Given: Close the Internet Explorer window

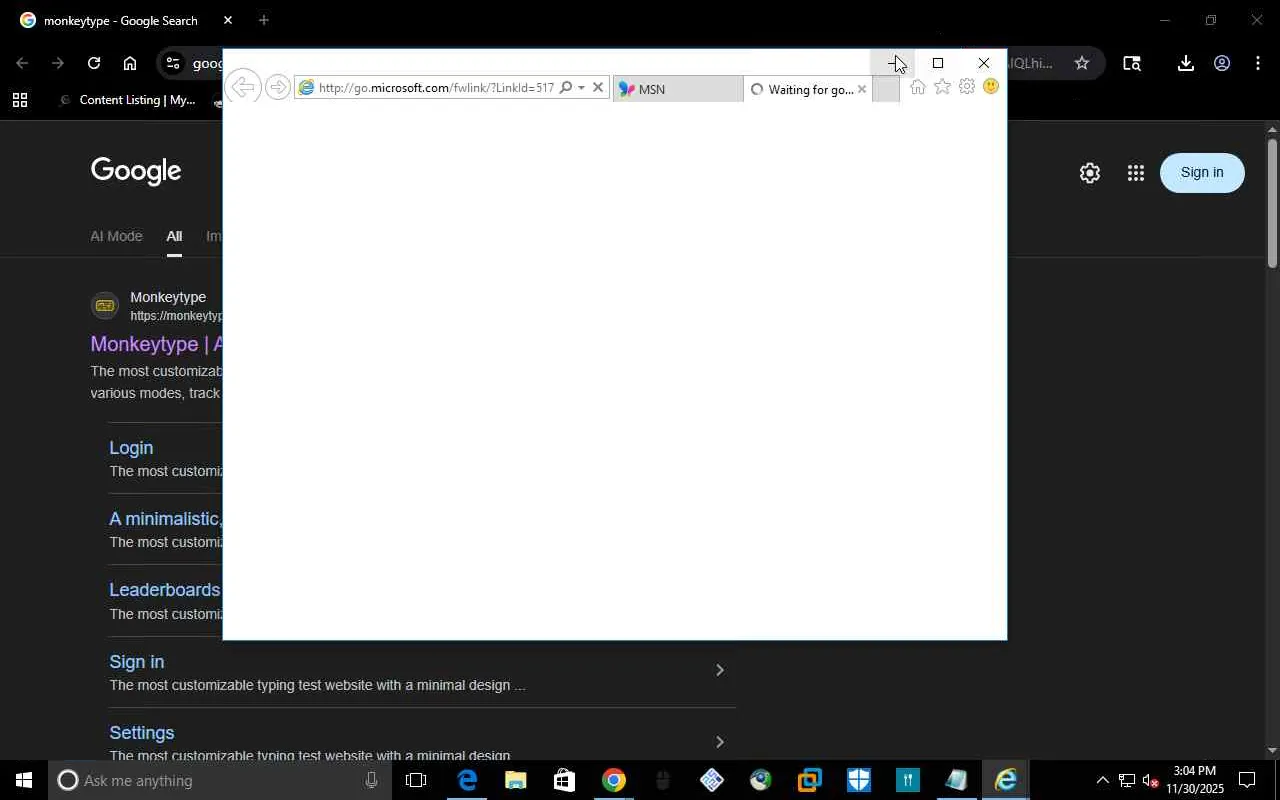Looking at the screenshot, I should click(984, 63).
